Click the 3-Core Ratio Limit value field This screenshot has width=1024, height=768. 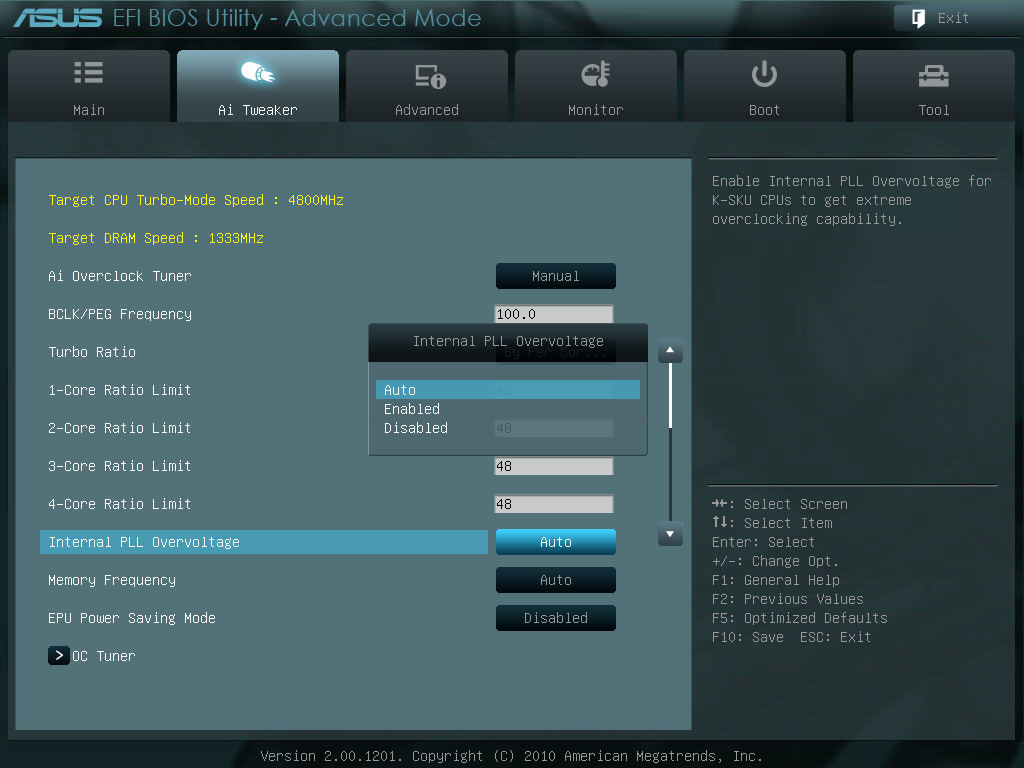click(554, 466)
